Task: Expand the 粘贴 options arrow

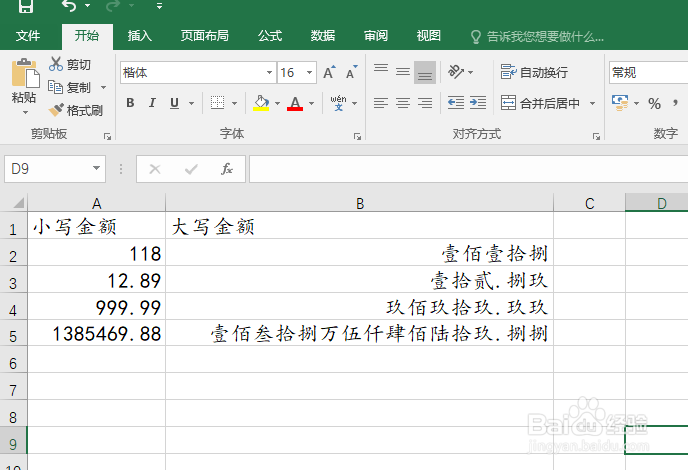Action: tap(25, 112)
